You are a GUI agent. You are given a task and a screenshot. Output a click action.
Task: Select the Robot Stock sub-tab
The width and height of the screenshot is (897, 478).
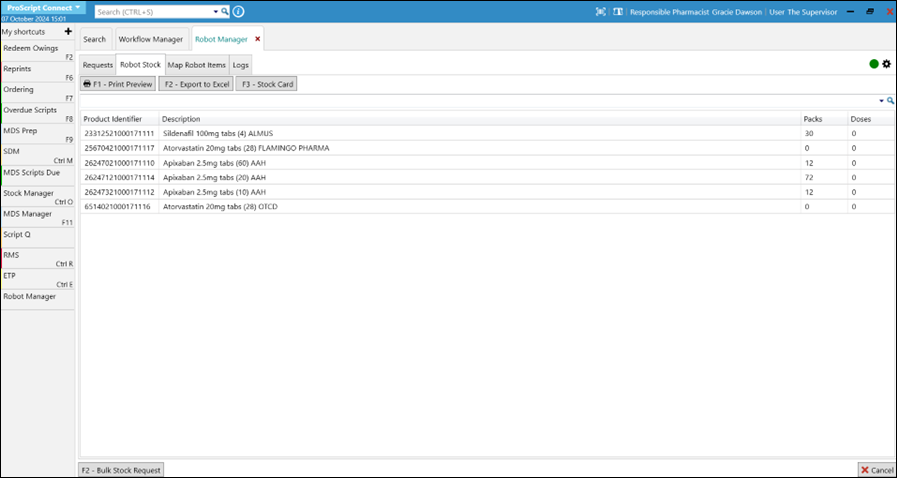(140, 65)
